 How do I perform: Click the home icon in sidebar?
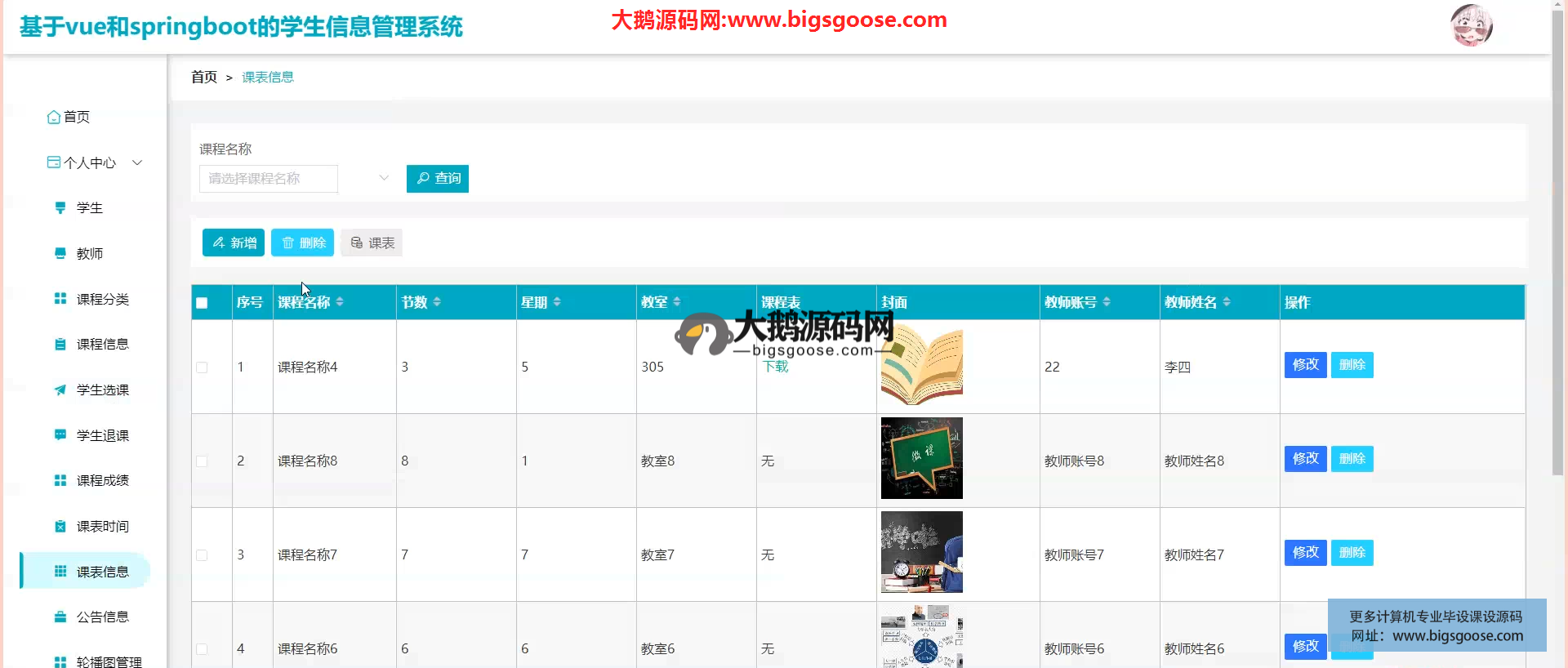[x=54, y=118]
